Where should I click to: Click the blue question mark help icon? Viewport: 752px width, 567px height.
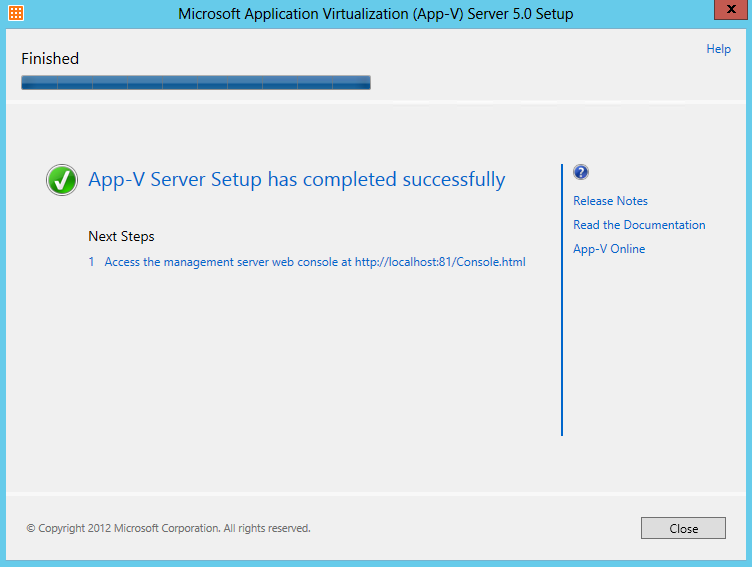pyautogui.click(x=581, y=172)
